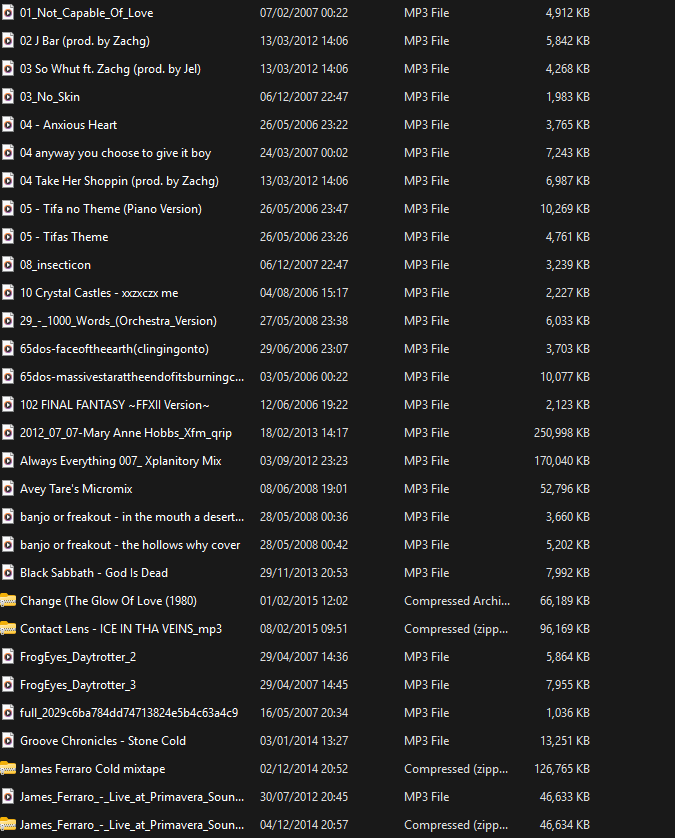Select icon of 2012_07_07-Mary Anne Hobbs_Xfm_qrip
This screenshot has height=838, width=675.
[8, 432]
